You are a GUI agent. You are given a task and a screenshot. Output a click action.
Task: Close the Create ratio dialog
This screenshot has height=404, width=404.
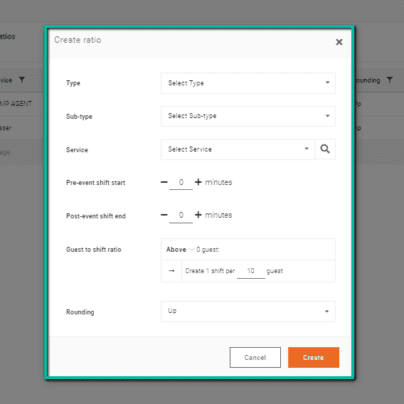[x=339, y=42]
